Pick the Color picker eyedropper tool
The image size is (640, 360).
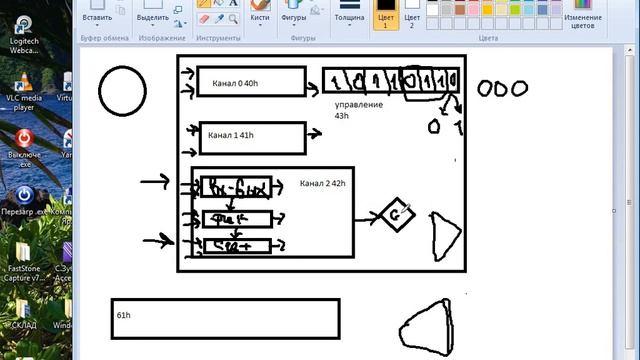[x=219, y=19]
